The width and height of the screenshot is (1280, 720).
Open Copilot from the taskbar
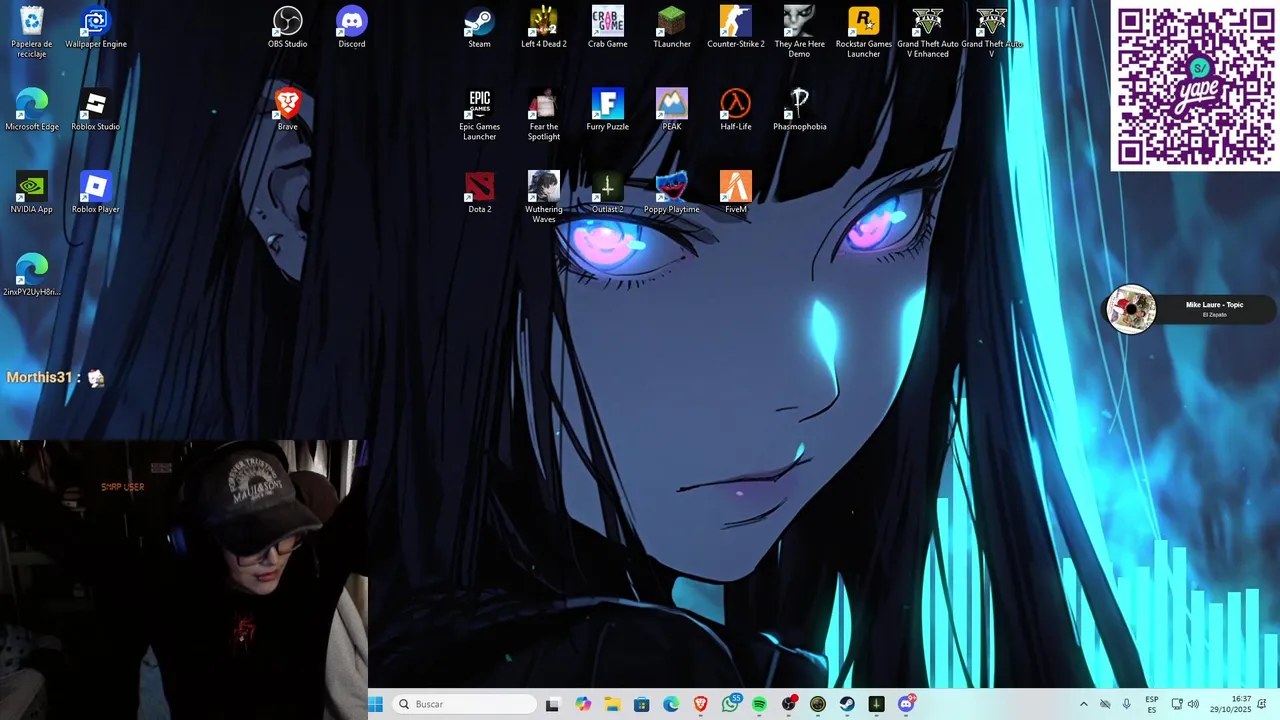point(584,704)
